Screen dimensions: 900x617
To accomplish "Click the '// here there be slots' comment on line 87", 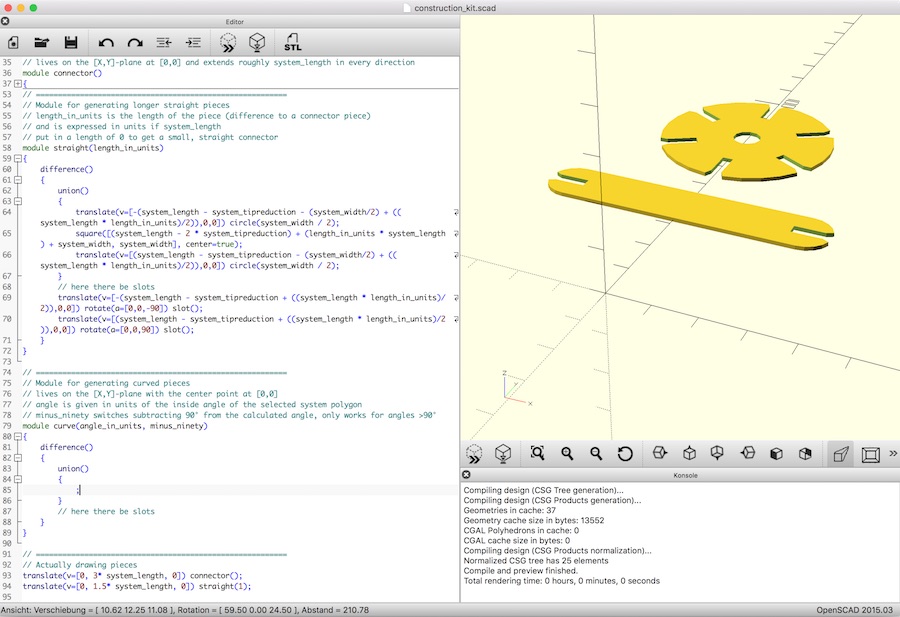I will click(106, 511).
